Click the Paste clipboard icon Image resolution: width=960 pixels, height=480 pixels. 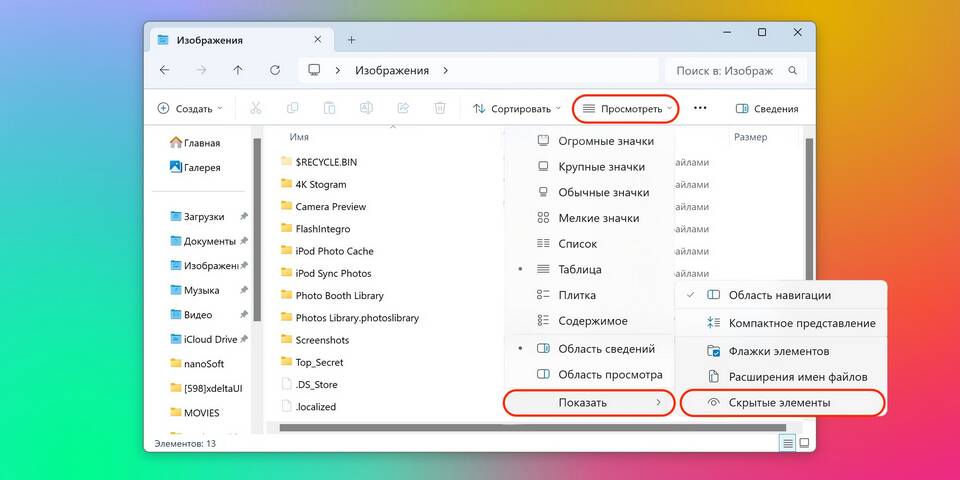(x=329, y=108)
